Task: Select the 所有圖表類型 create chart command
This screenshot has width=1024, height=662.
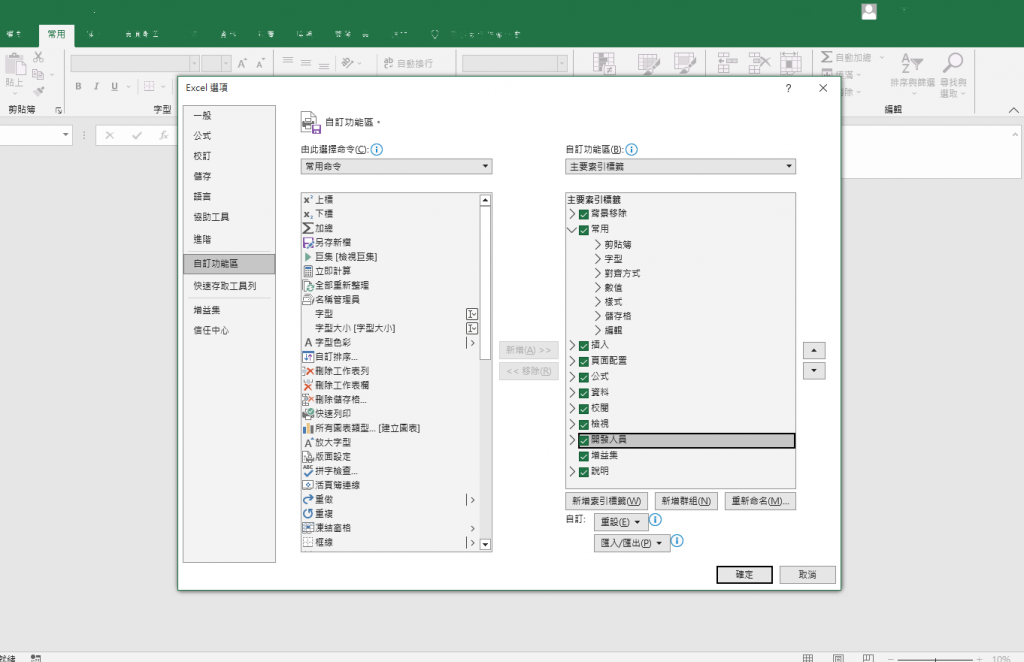Action: point(361,428)
